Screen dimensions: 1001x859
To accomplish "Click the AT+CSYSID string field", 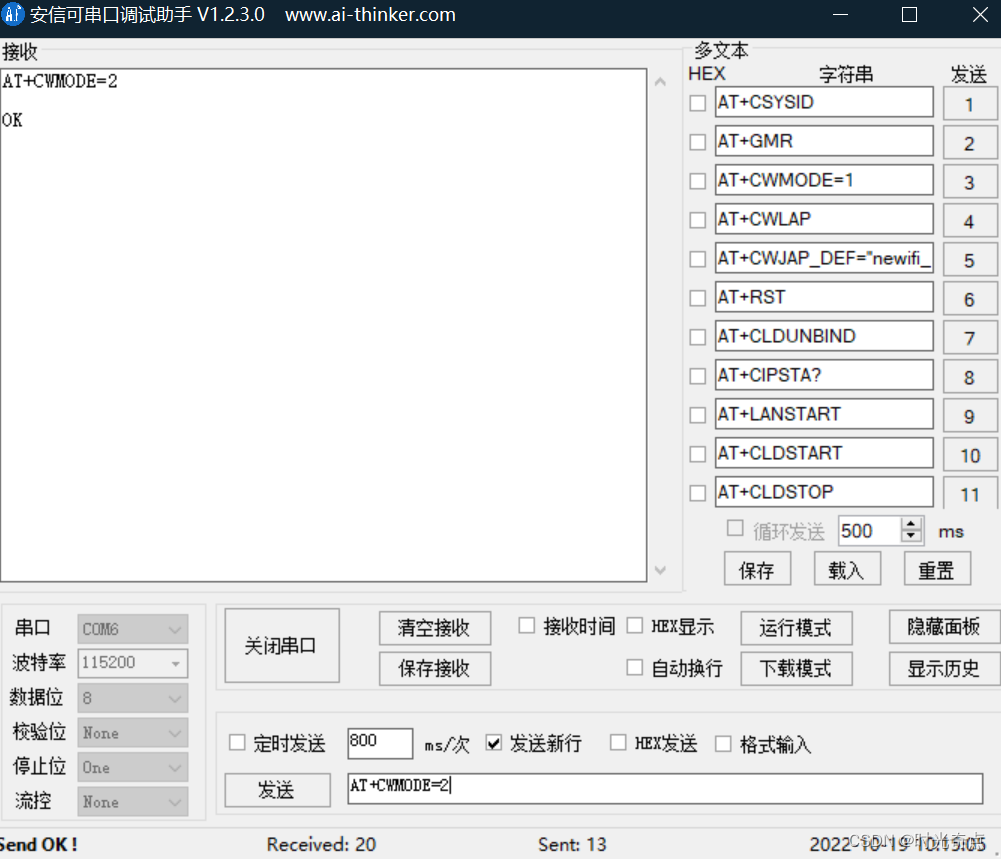I will coord(824,102).
